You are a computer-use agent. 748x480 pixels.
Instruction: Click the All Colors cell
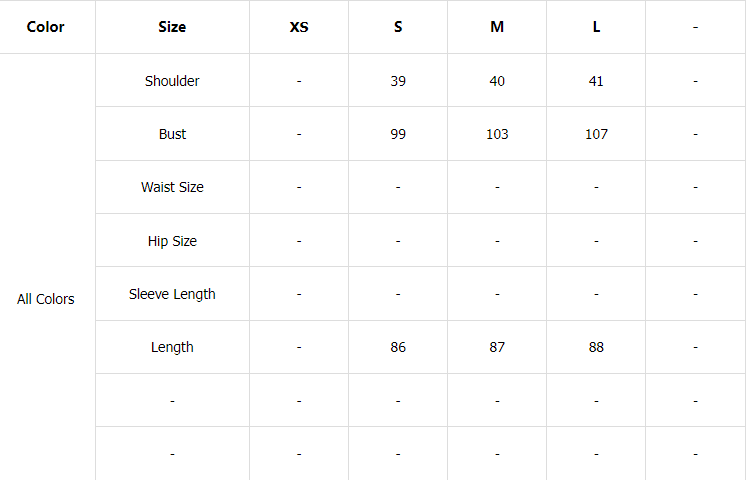click(46, 299)
